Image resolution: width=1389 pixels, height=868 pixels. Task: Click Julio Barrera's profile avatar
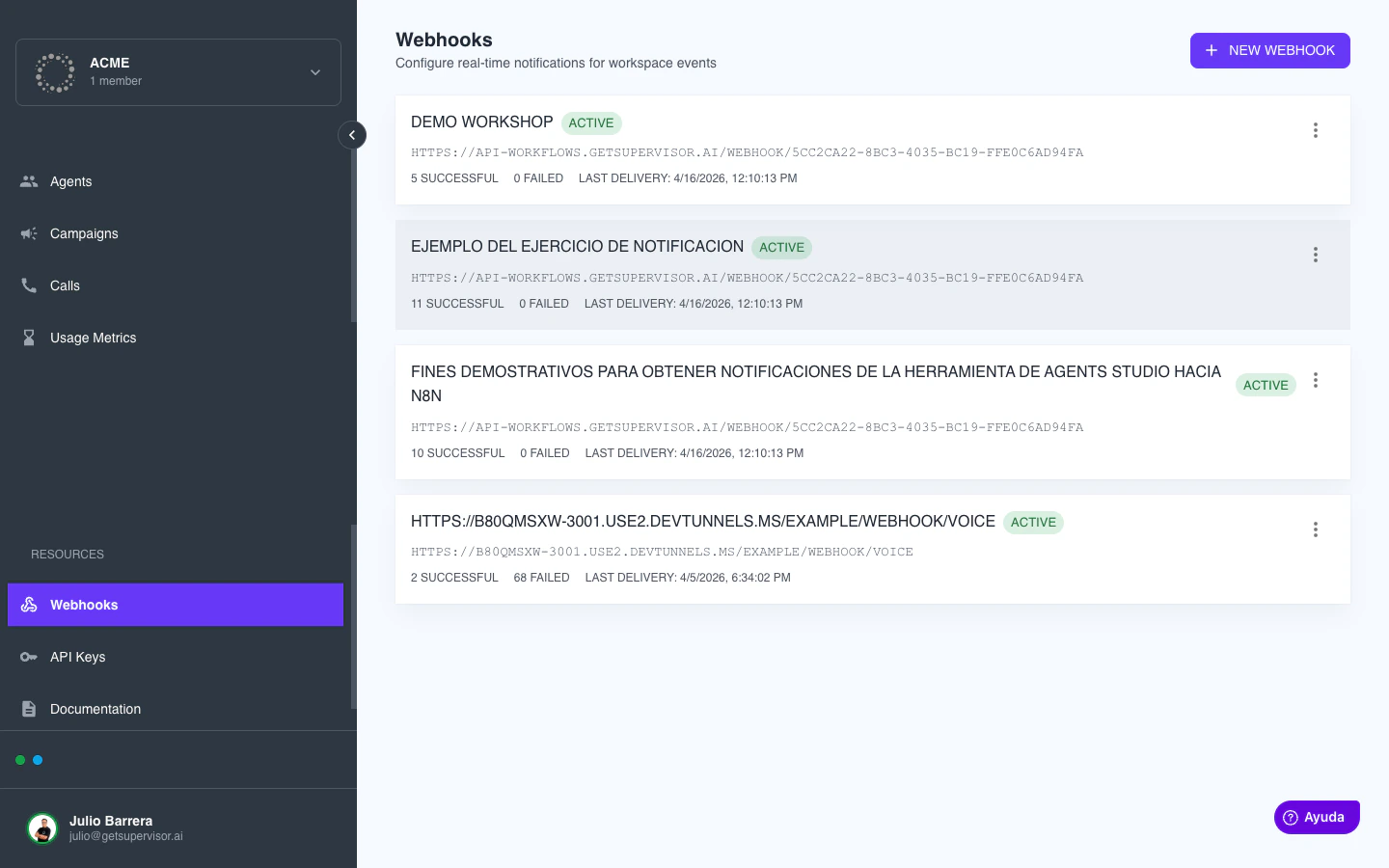[42, 827]
